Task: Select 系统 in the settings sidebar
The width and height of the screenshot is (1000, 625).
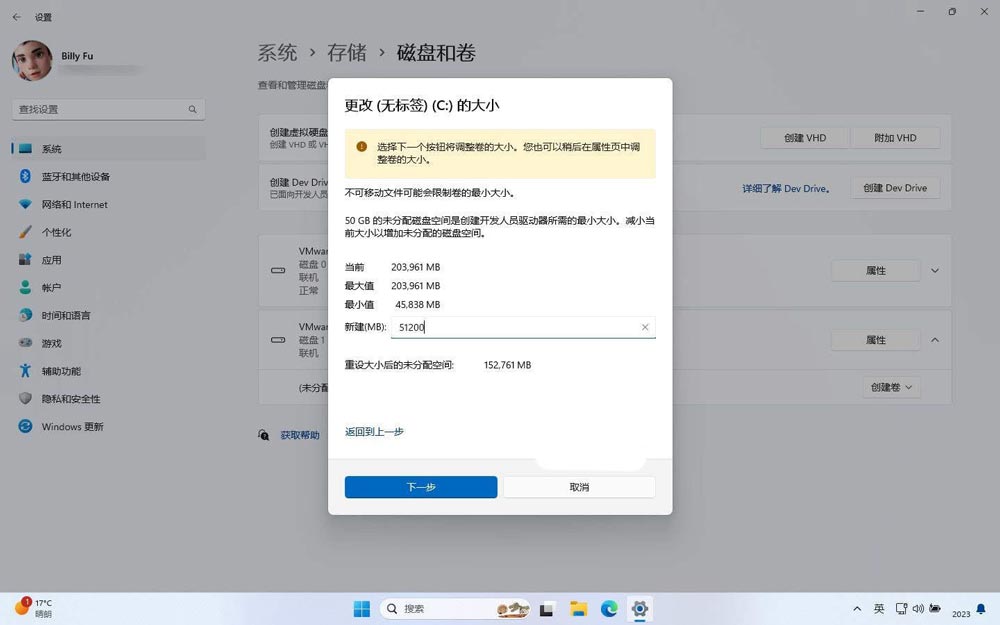Action: 50,148
